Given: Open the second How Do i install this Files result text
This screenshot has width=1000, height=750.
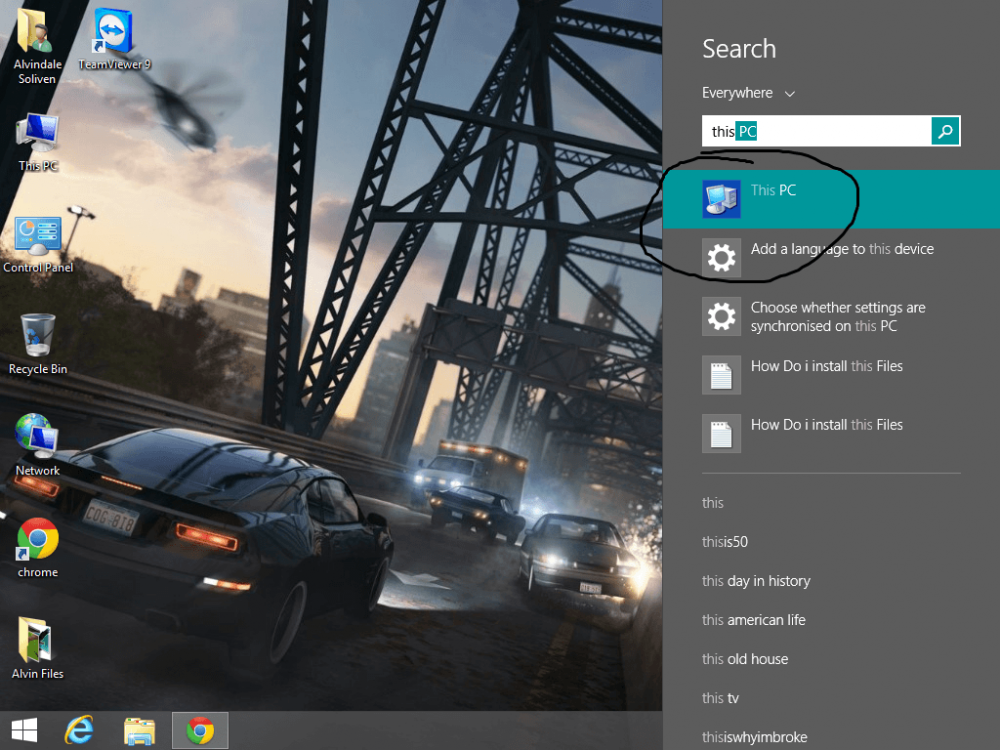Looking at the screenshot, I should coord(827,425).
